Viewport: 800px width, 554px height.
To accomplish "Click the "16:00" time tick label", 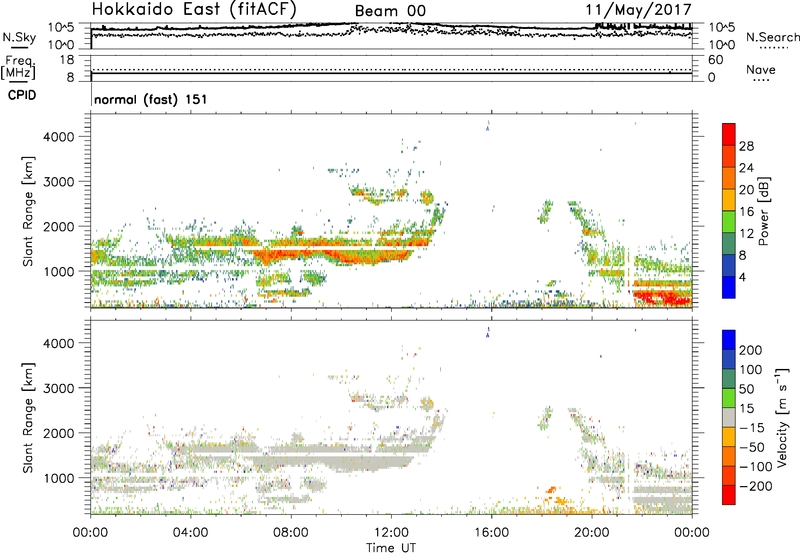I will click(x=491, y=533).
